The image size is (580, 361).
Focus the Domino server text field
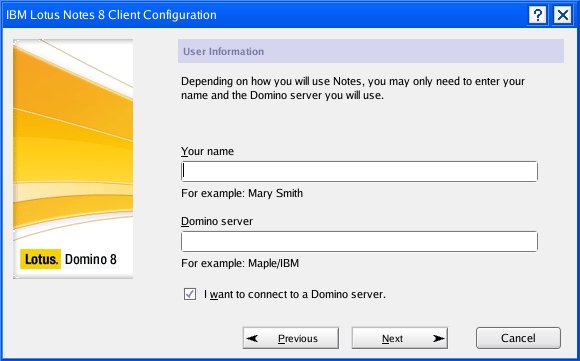[x=359, y=242]
